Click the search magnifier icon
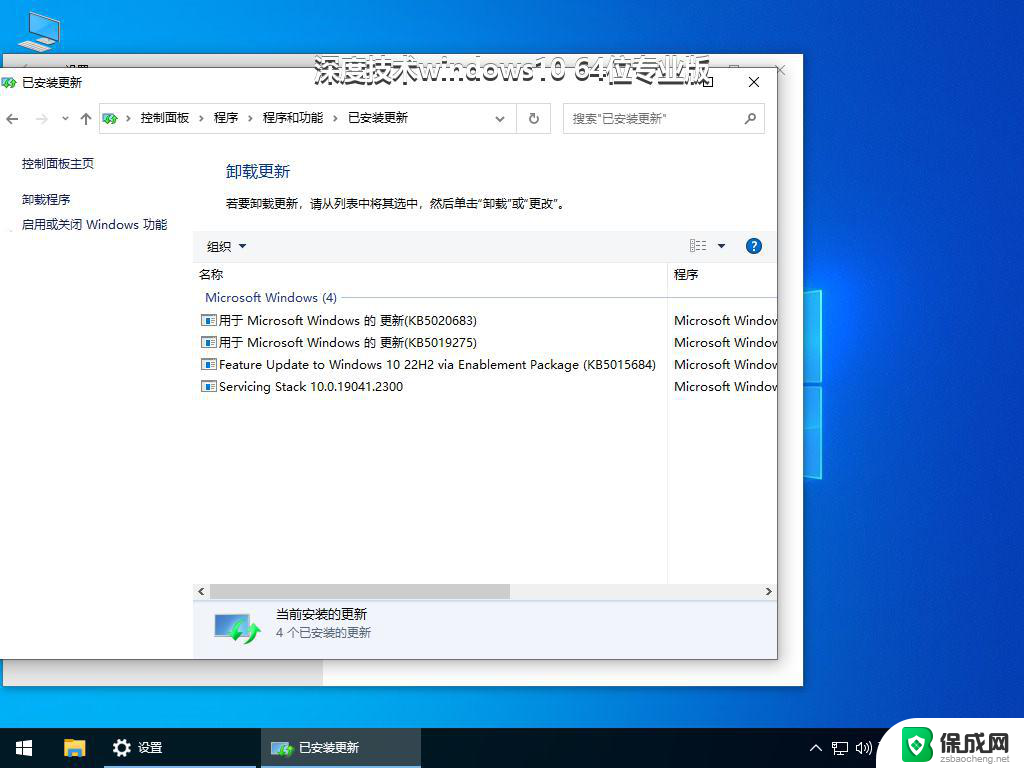 [750, 119]
